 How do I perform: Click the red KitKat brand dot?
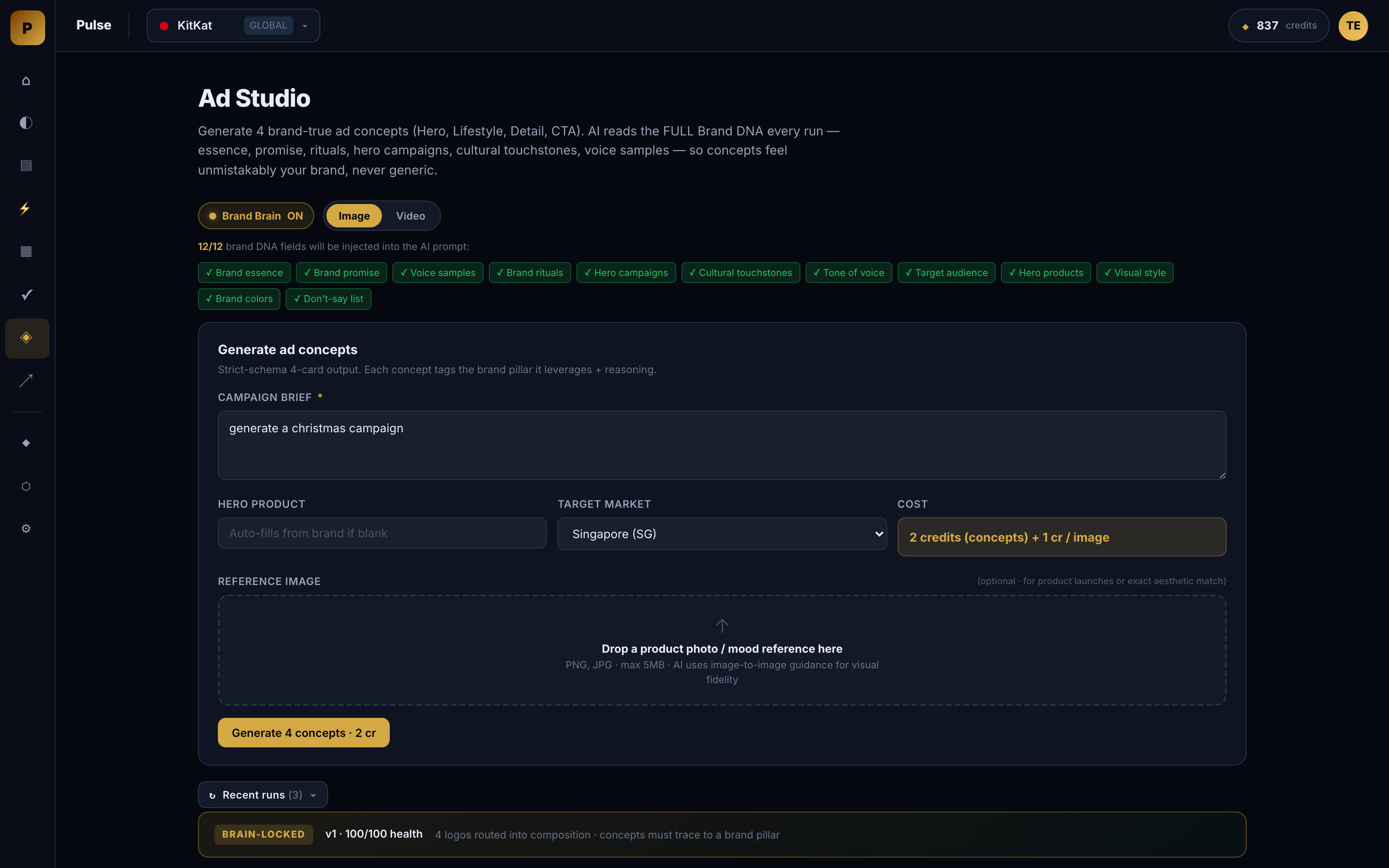click(x=164, y=26)
